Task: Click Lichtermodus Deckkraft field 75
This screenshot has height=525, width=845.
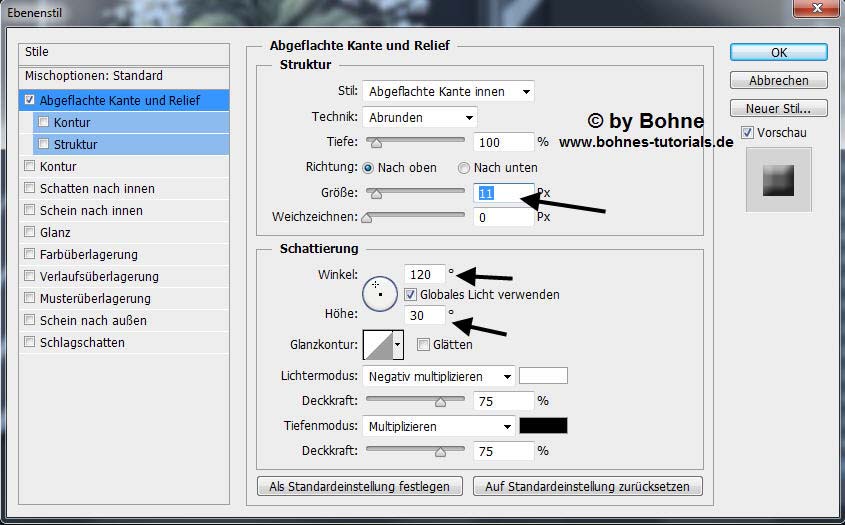Action: 503,401
